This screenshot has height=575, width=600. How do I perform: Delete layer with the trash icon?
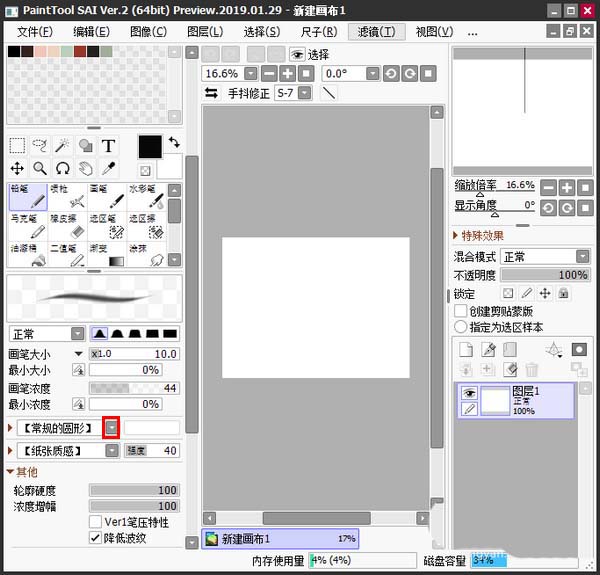click(x=532, y=370)
